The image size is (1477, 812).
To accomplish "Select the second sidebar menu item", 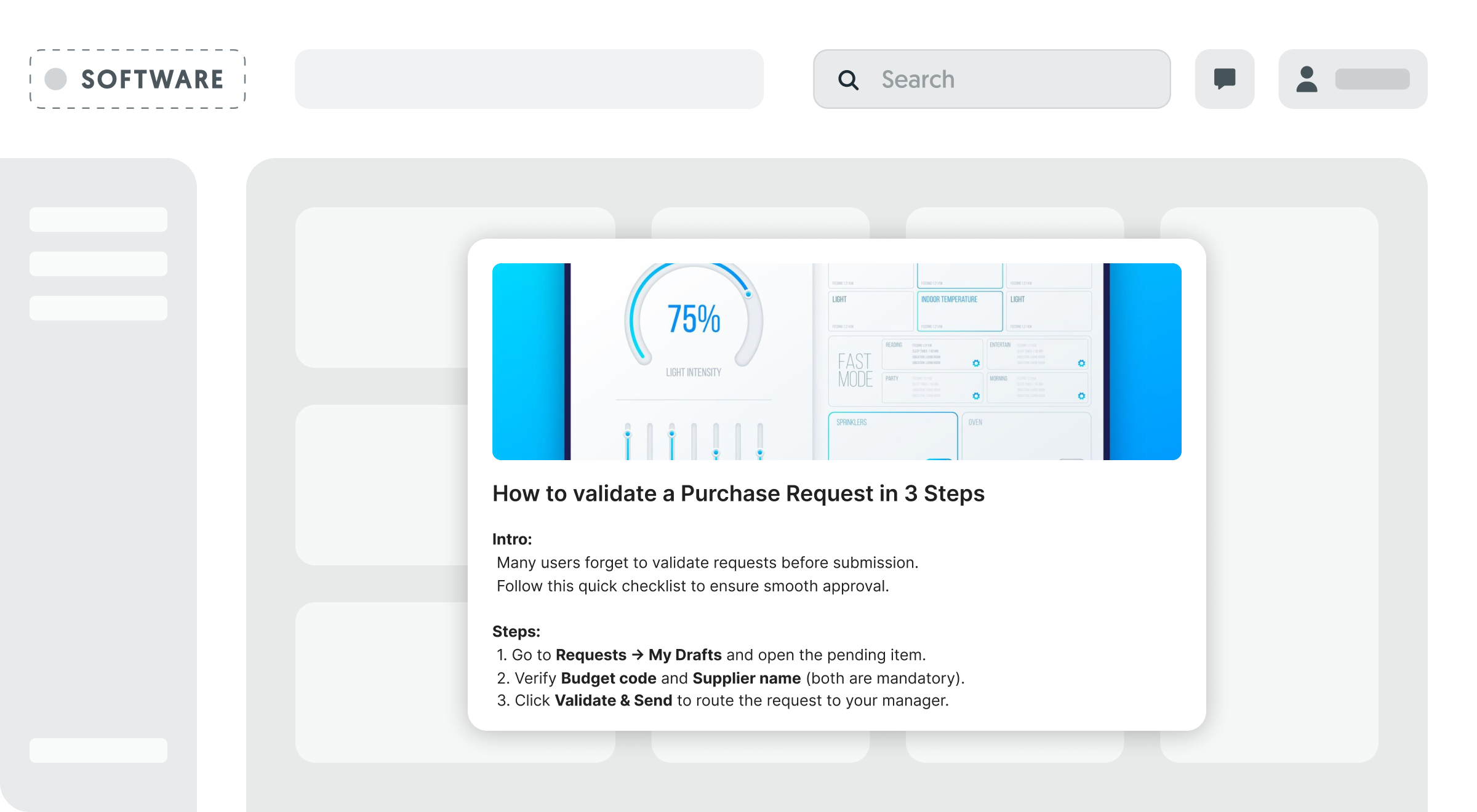I will tap(98, 264).
